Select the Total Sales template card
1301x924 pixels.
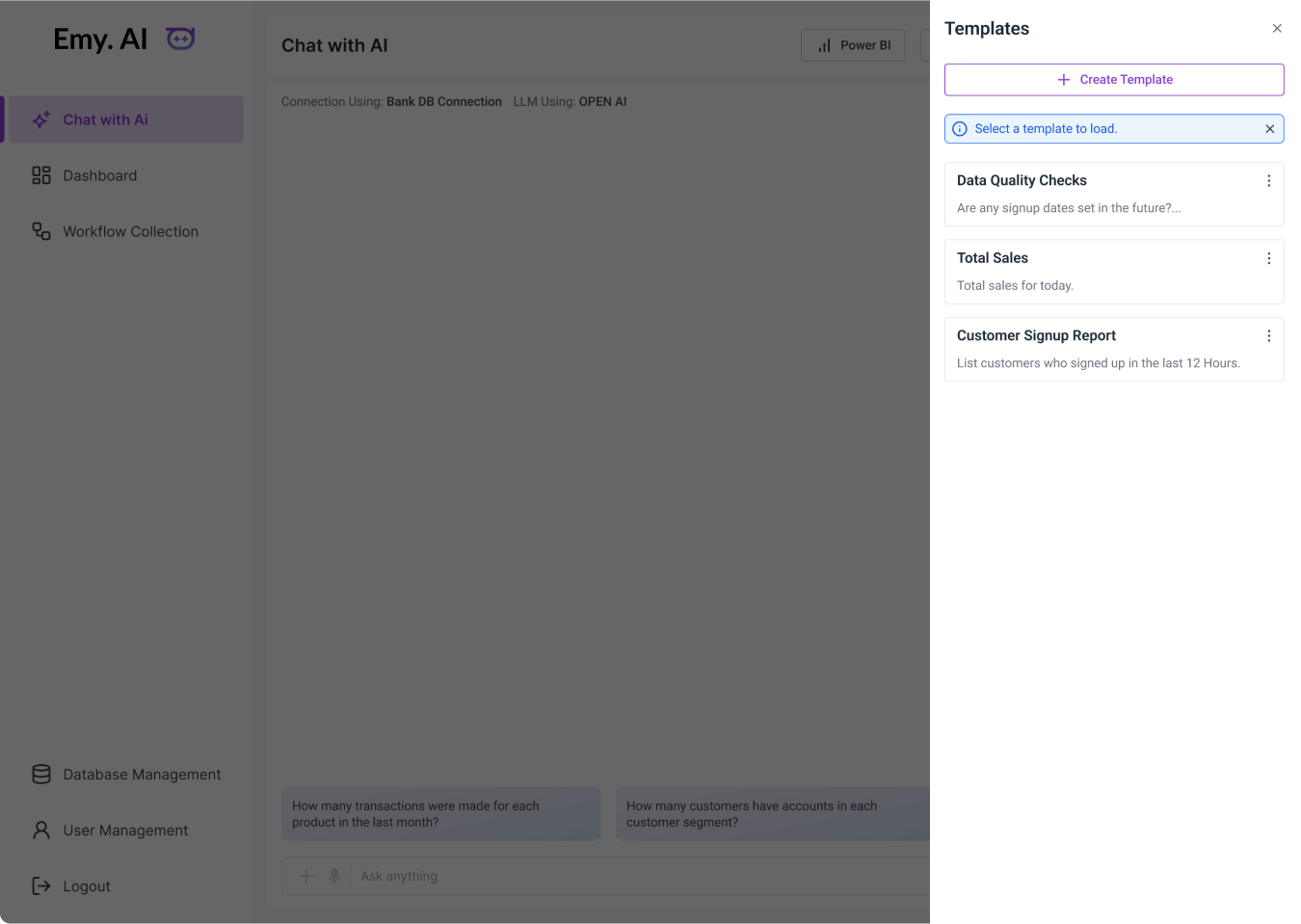coord(1099,272)
